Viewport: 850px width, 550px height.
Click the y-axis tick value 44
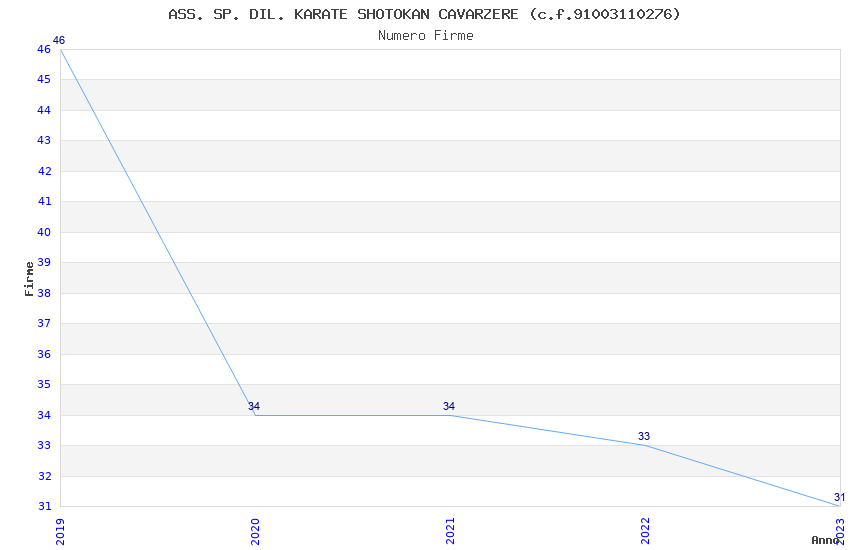(x=44, y=110)
